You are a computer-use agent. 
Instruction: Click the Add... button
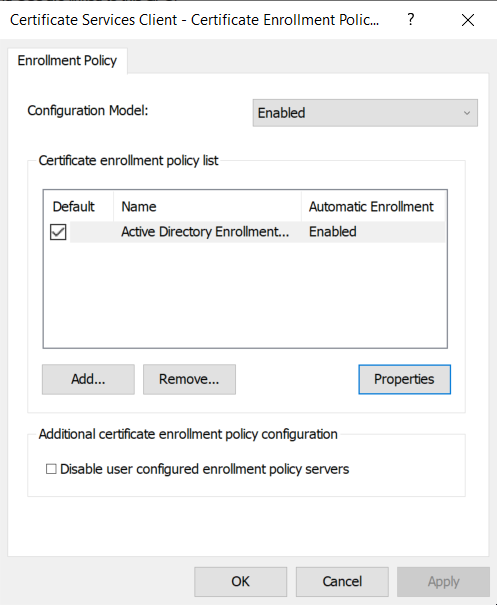pyautogui.click(x=88, y=379)
